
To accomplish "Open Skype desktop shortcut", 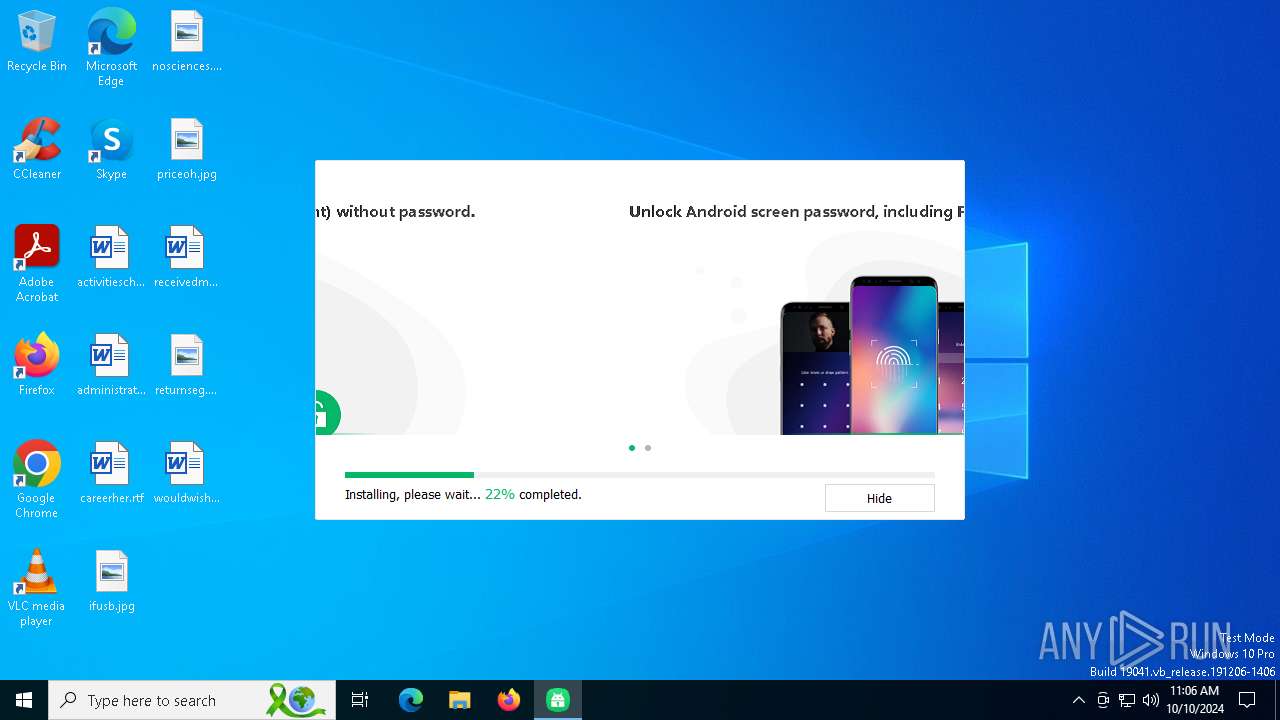I will pos(111,150).
